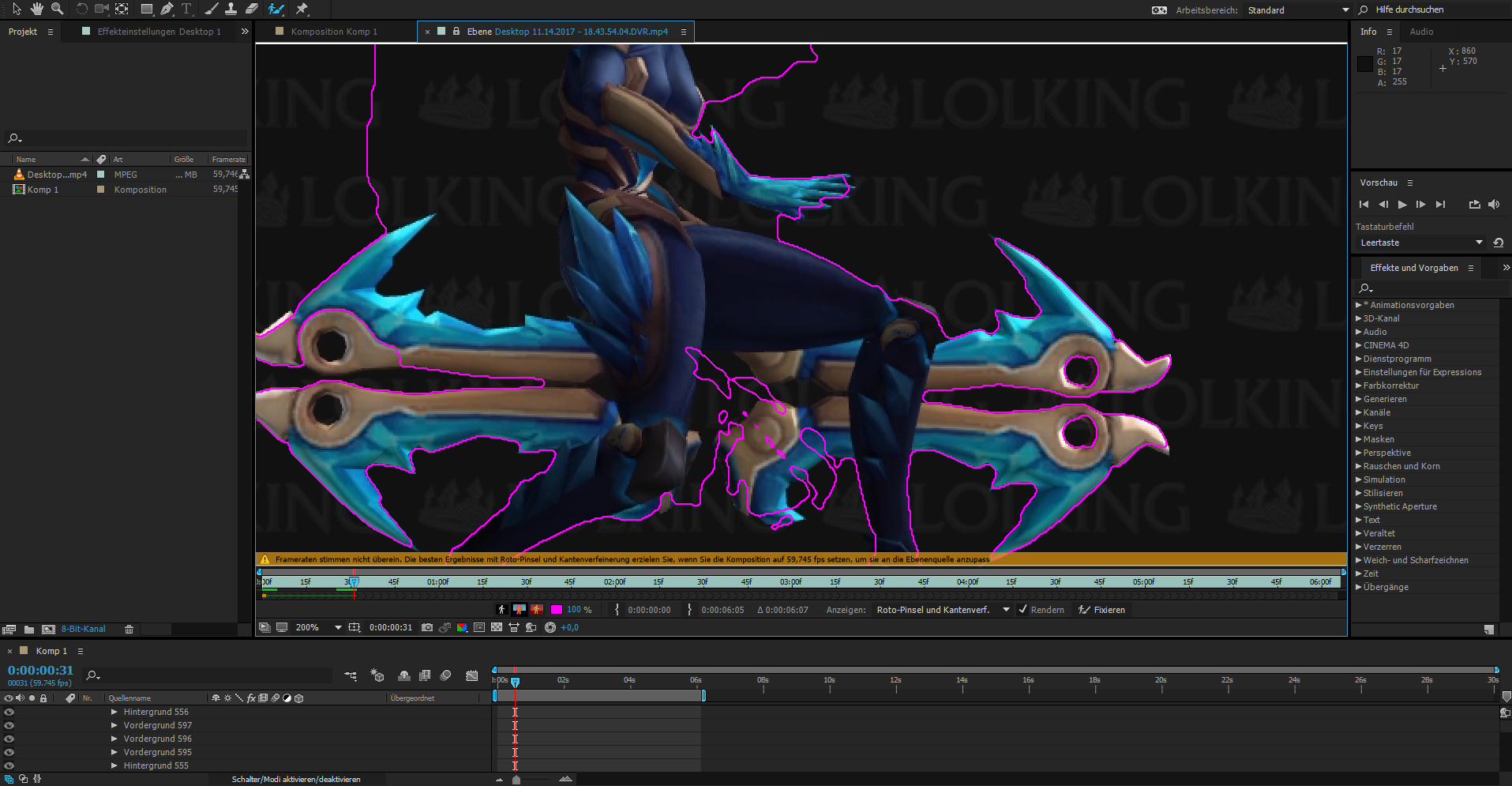Select the Text tool
The image size is (1512, 786).
pos(186,9)
